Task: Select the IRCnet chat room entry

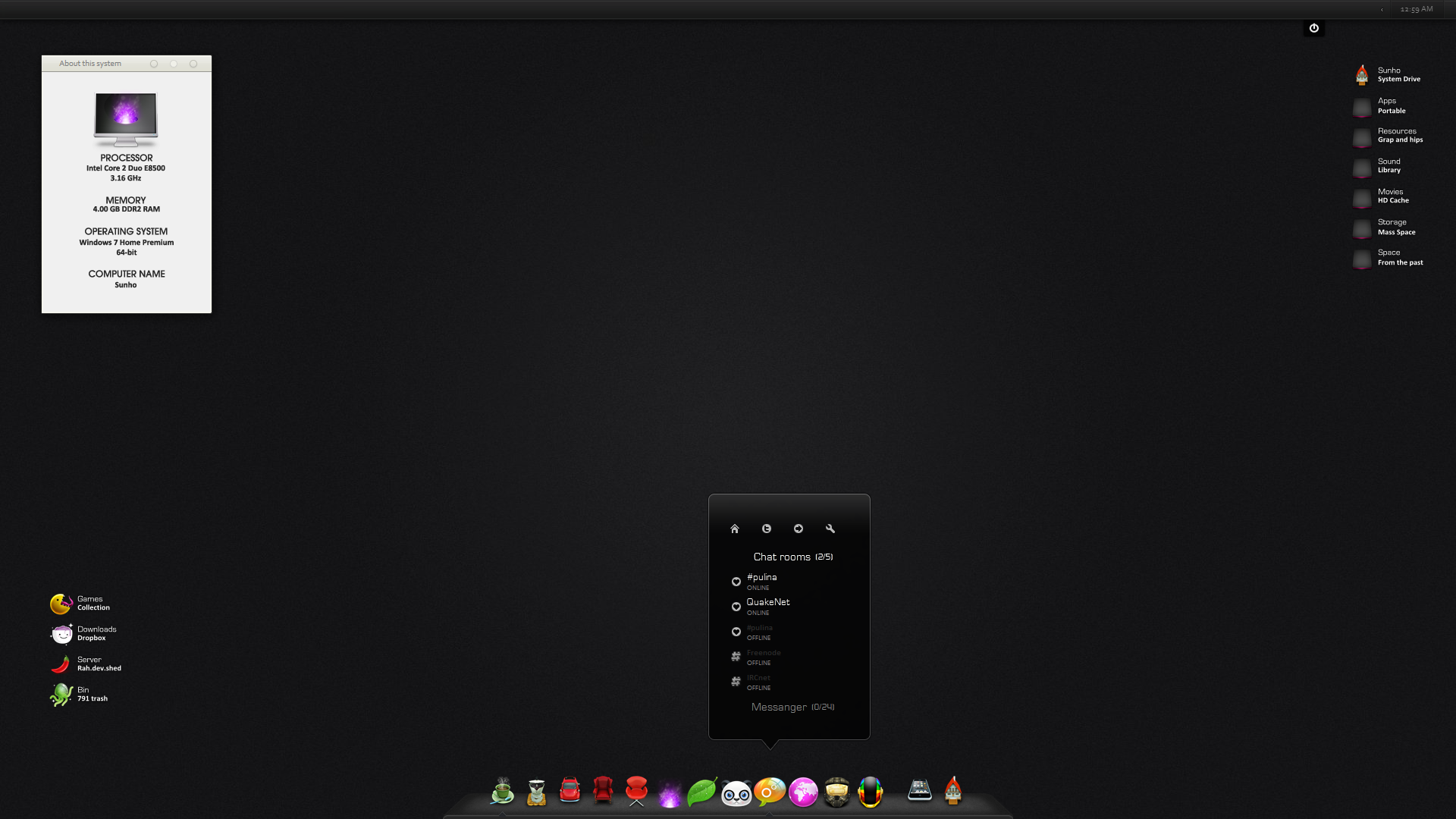Action: click(758, 678)
